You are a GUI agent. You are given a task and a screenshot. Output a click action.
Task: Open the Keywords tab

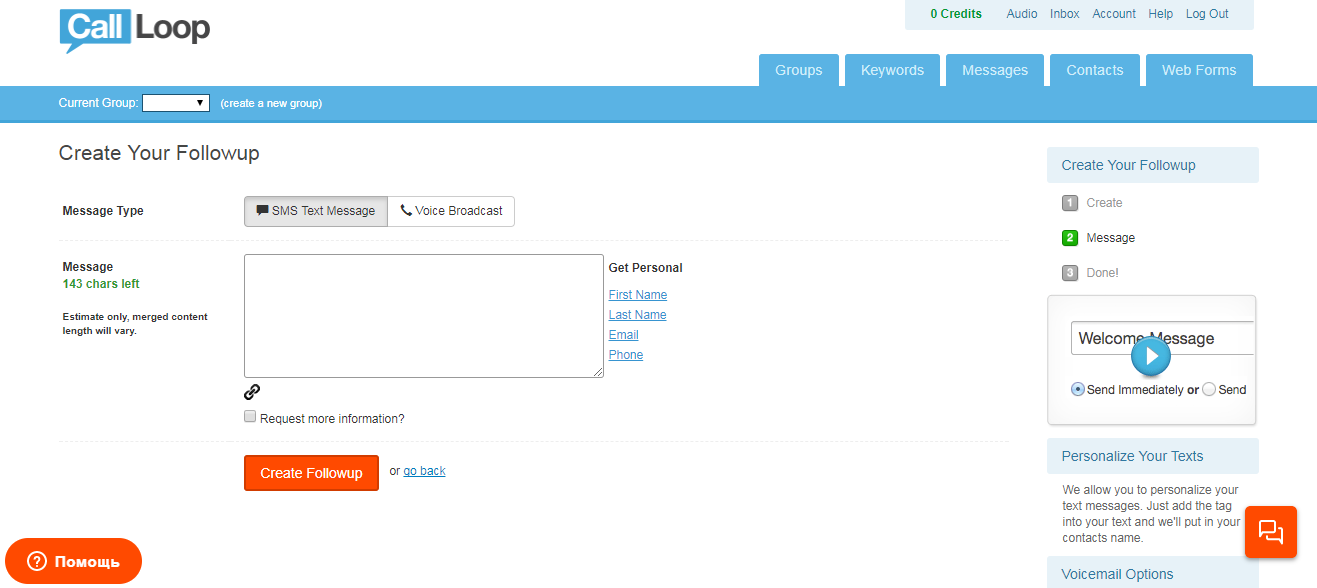tap(891, 69)
